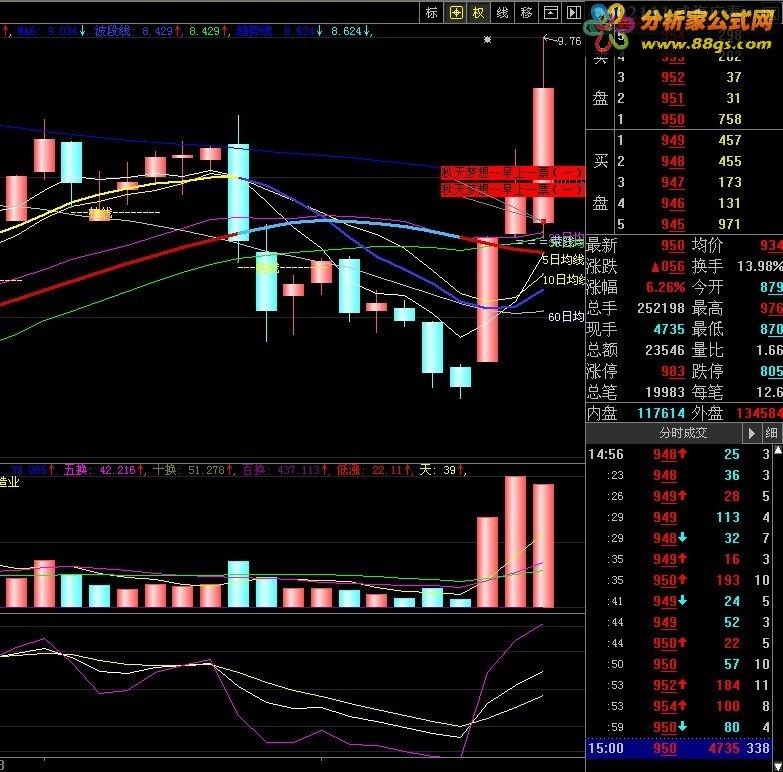Open www.88gs.com website link

click(x=706, y=43)
